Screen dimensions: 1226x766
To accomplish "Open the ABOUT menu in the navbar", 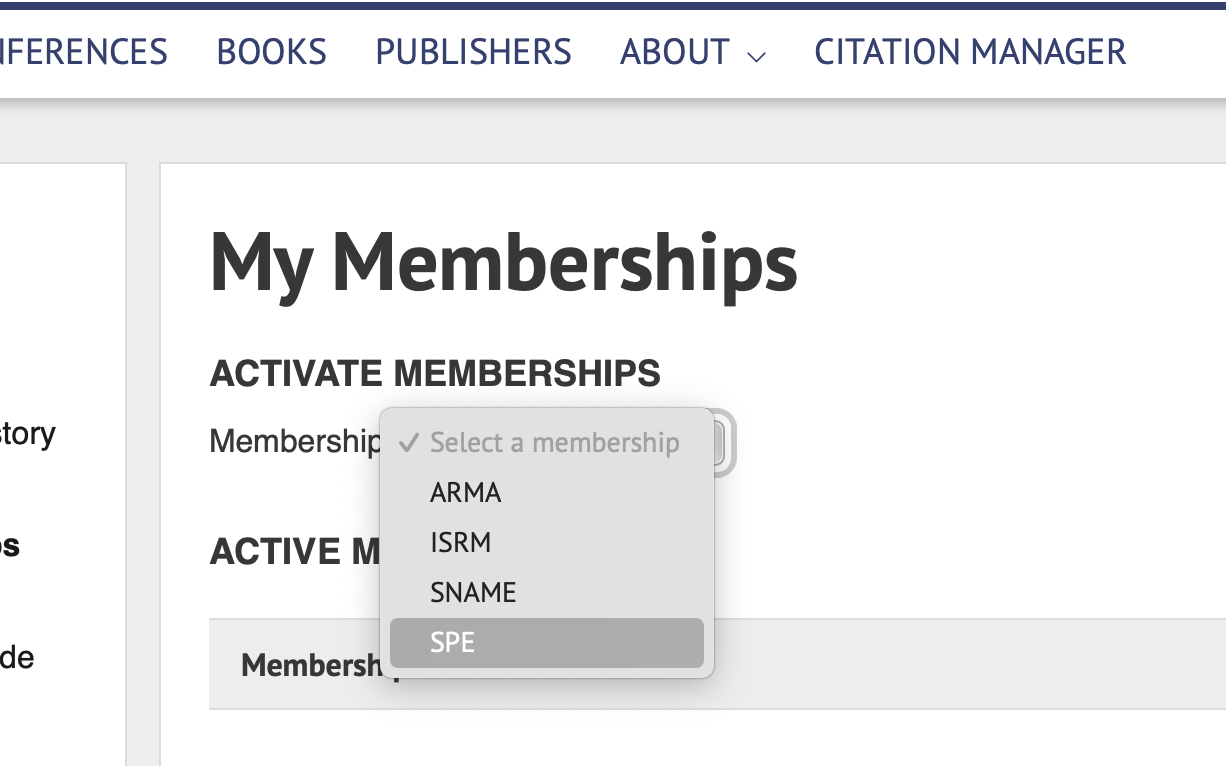I will [675, 51].
